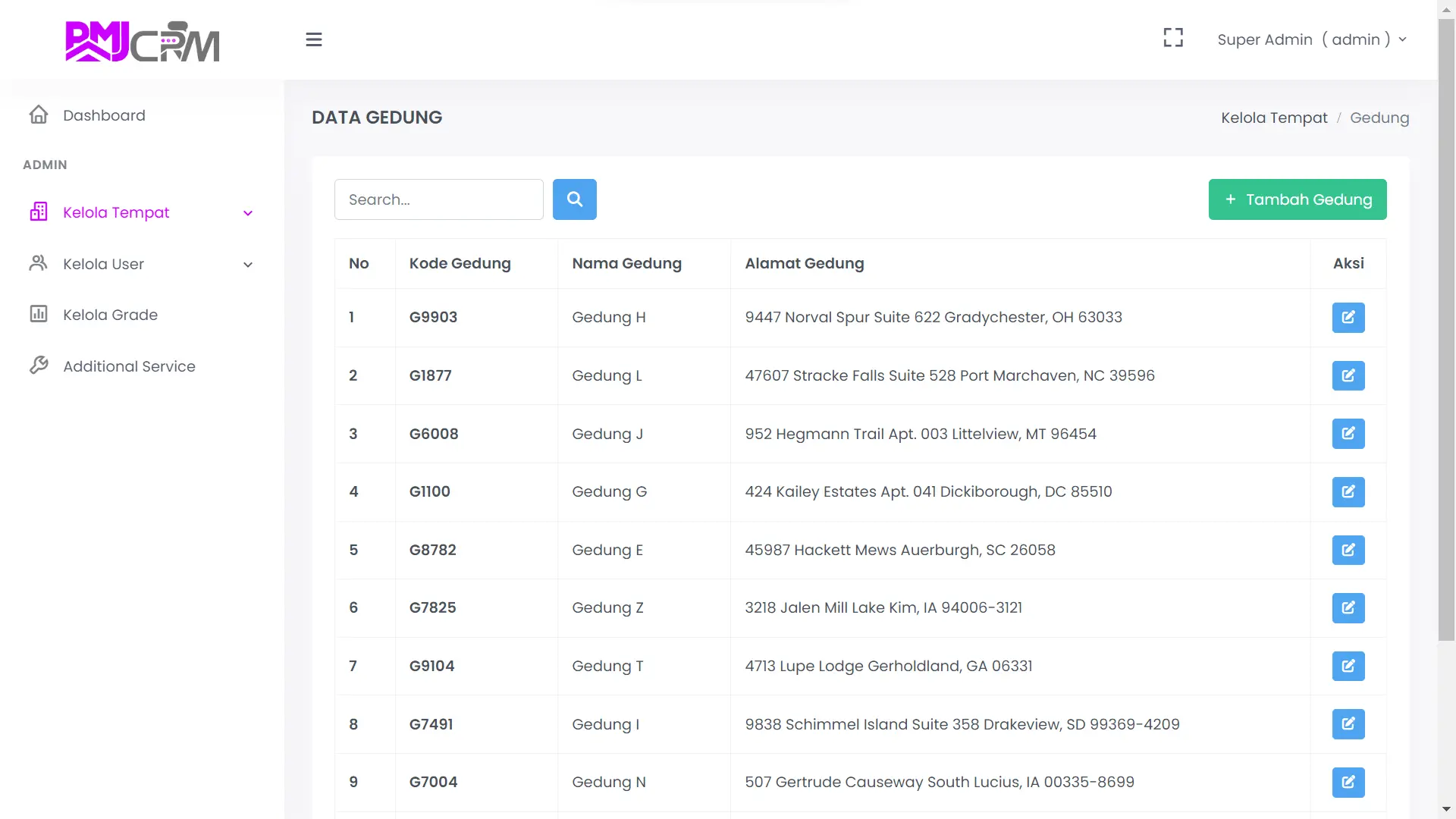
Task: Edit Gedung N record G7004
Action: (x=1348, y=782)
